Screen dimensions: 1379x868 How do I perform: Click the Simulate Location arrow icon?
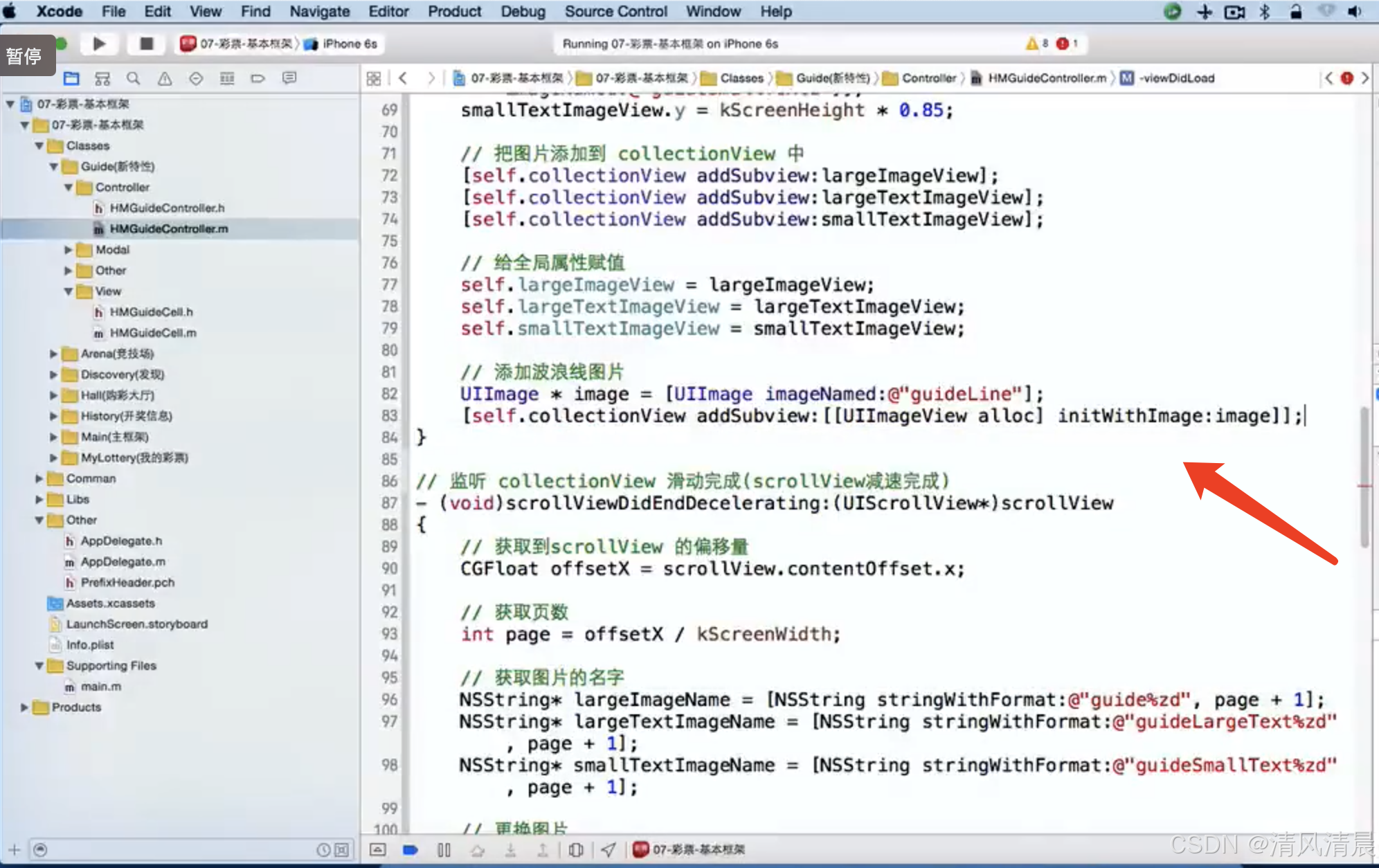pos(608,849)
